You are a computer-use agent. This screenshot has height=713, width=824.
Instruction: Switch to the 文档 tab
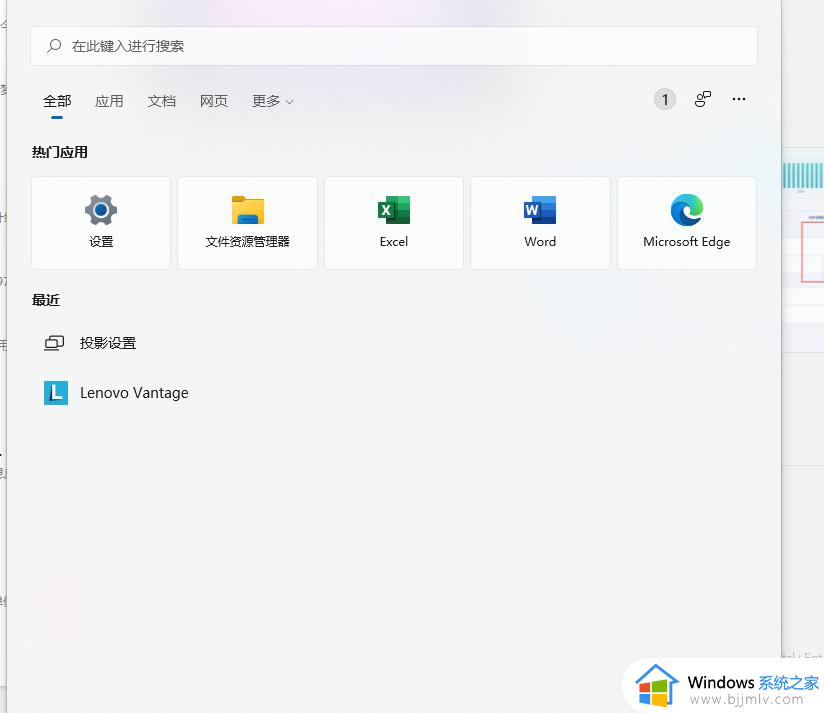pos(161,101)
